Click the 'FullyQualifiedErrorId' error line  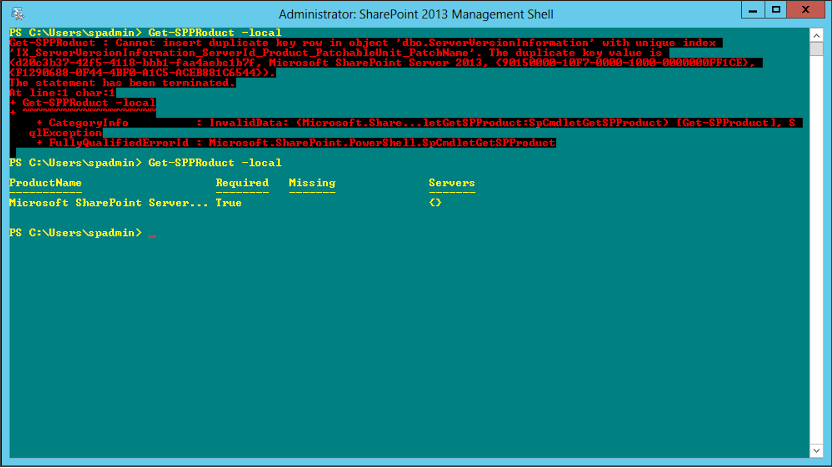pyautogui.click(x=296, y=143)
